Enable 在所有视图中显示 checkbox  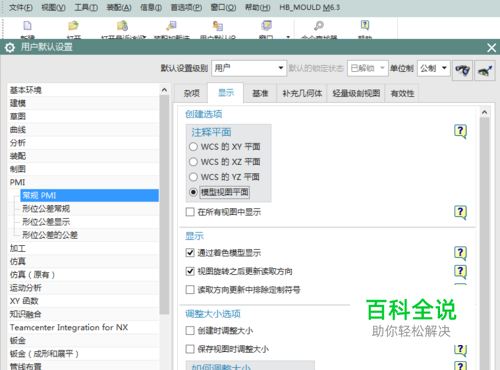tap(190, 212)
